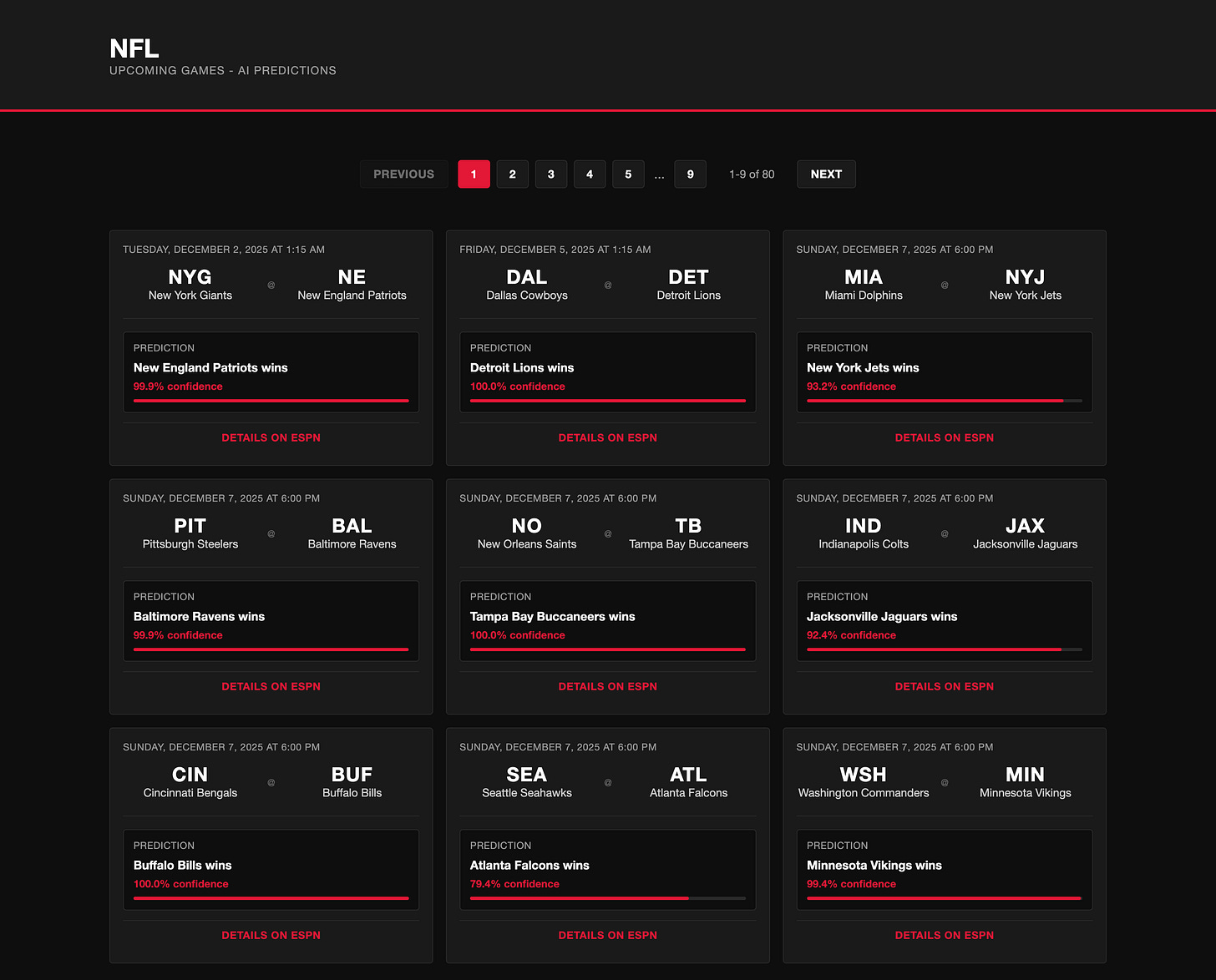Click the PREVIOUS pagination button

(x=403, y=174)
